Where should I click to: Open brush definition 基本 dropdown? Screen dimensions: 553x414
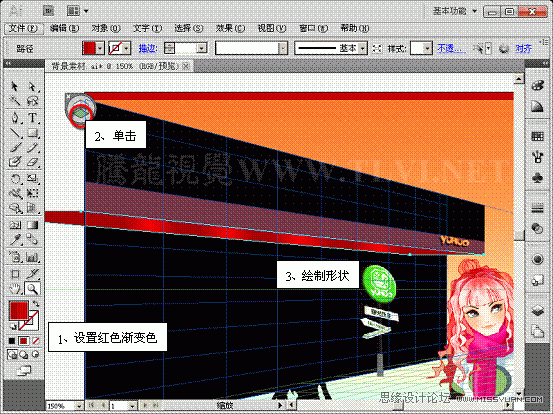pyautogui.click(x=363, y=48)
